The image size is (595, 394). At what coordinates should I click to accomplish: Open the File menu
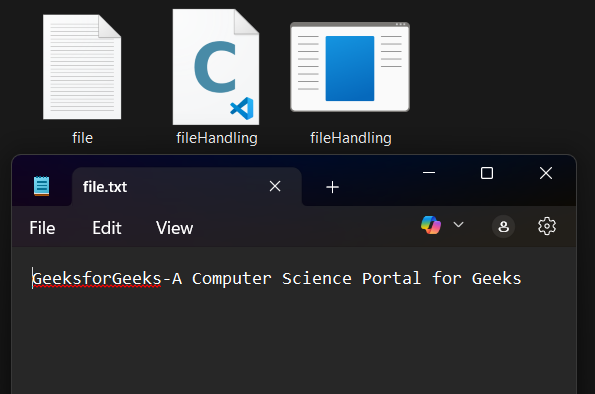[42, 228]
